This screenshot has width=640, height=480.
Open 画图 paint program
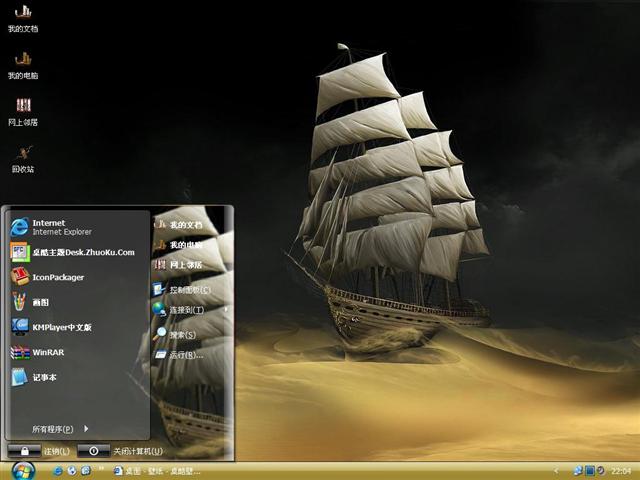(x=30, y=302)
